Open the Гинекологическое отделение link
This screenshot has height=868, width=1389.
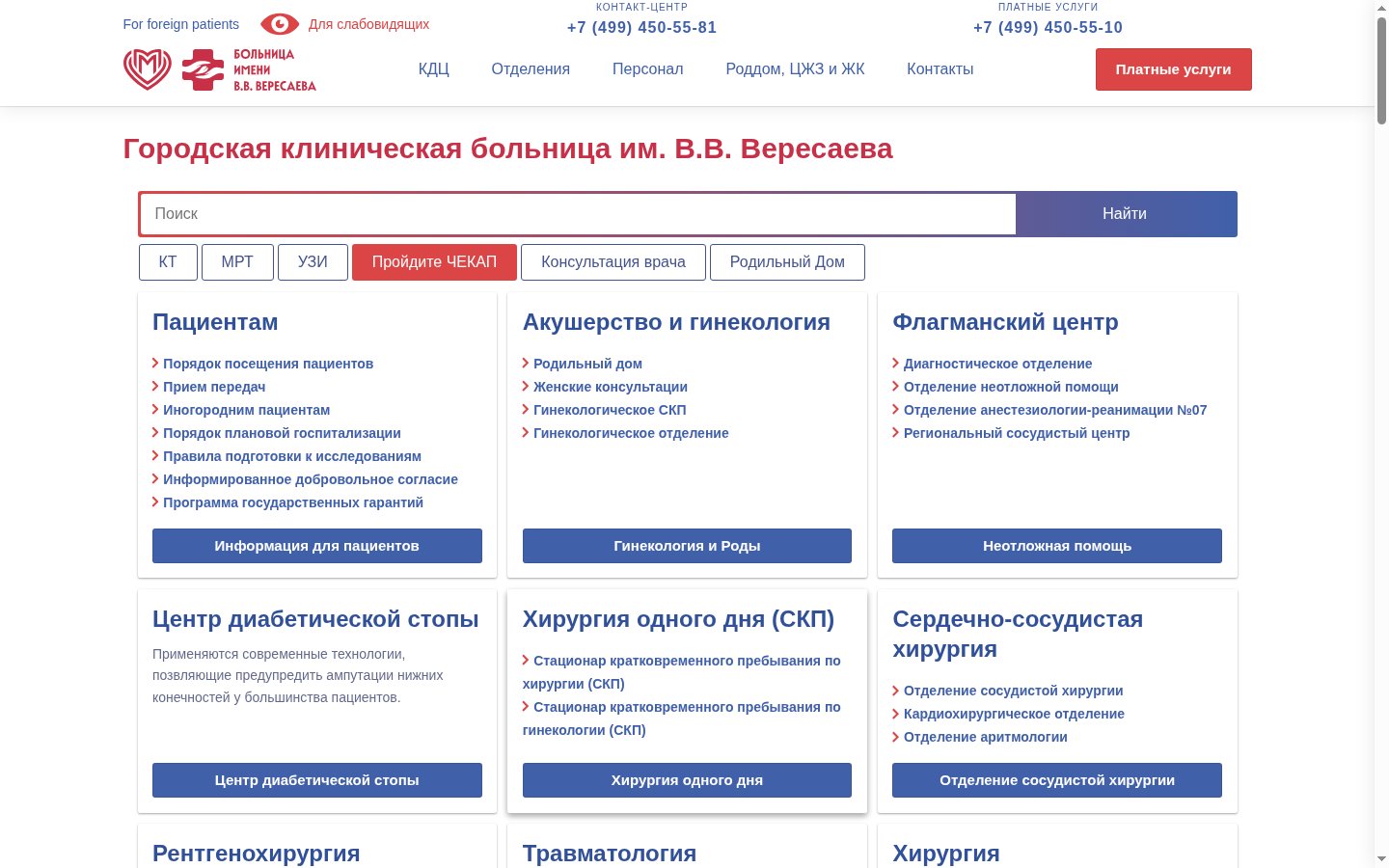631,433
